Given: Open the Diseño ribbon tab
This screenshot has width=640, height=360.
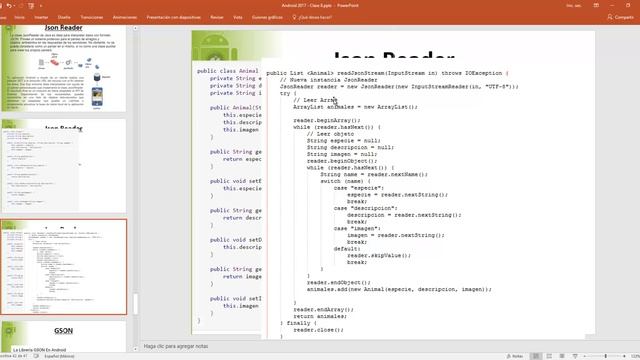Looking at the screenshot, I should (x=64, y=18).
